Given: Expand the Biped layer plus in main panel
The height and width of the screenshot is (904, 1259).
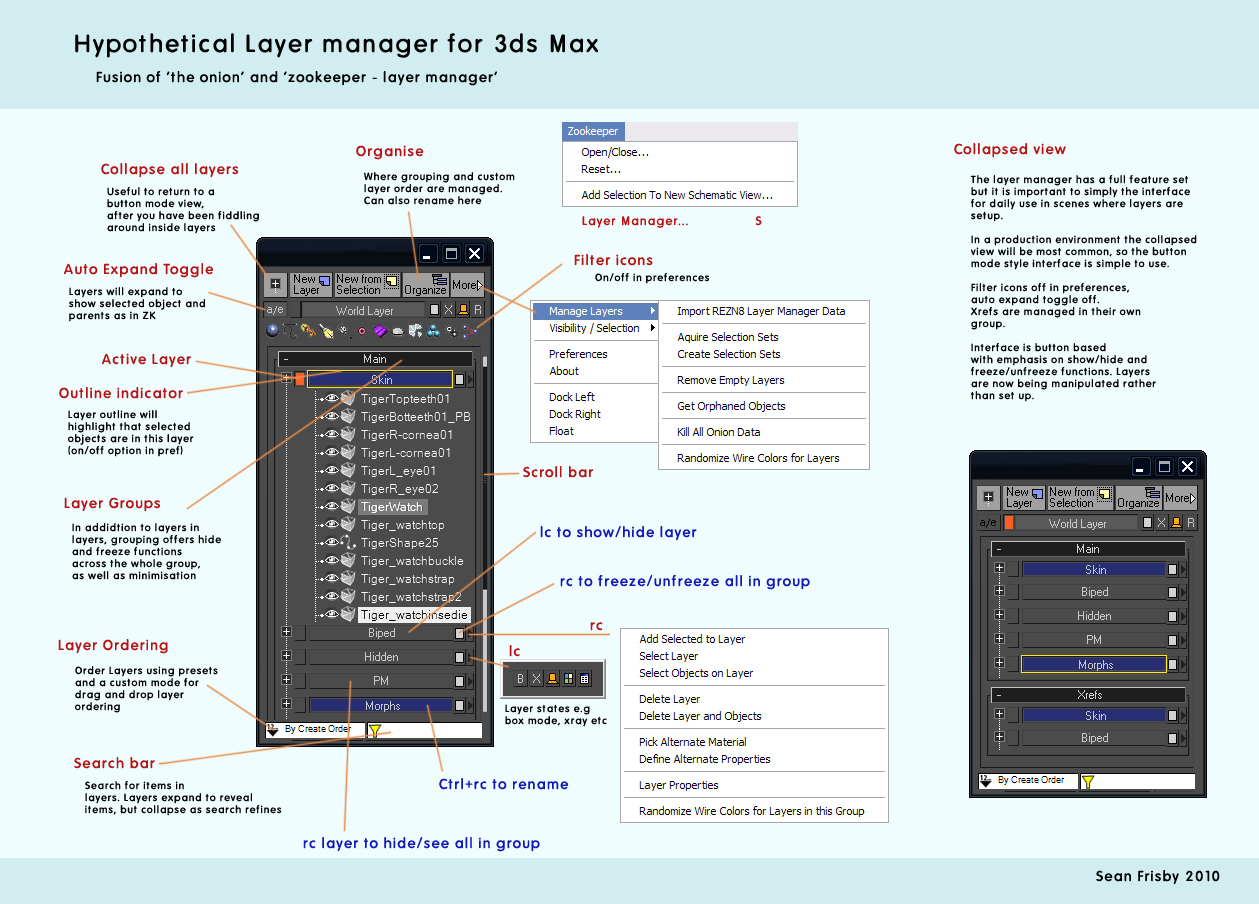Looking at the screenshot, I should [286, 632].
